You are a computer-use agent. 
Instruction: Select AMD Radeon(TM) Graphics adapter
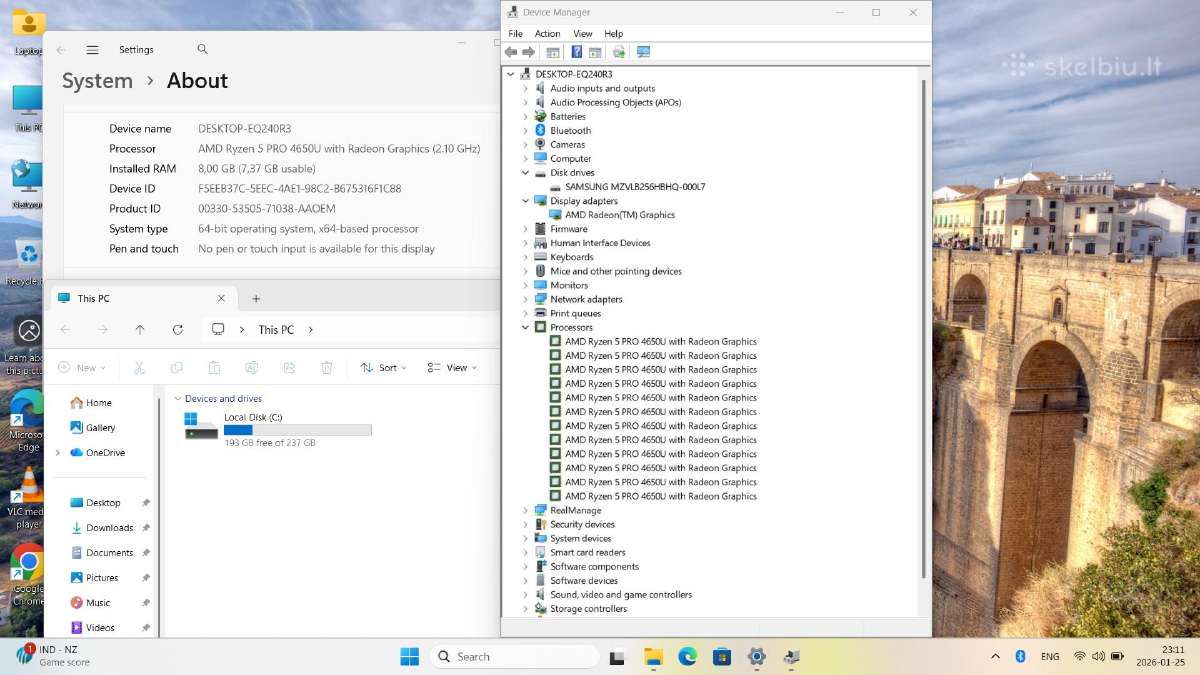(612, 215)
